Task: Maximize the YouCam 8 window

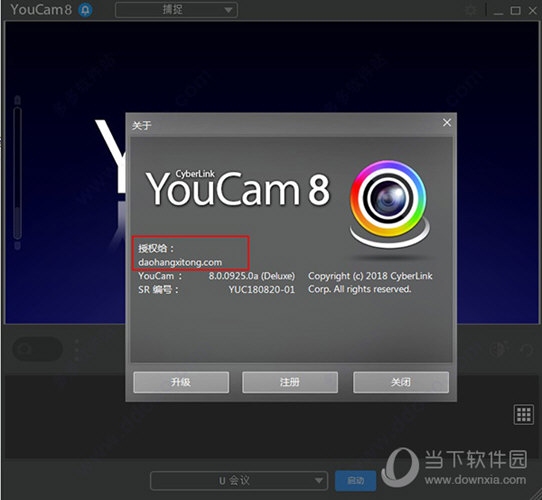Action: (x=515, y=11)
